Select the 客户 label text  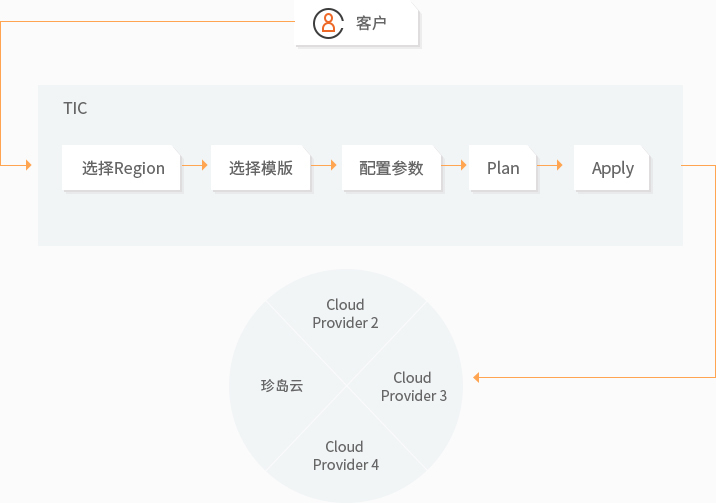(x=371, y=23)
